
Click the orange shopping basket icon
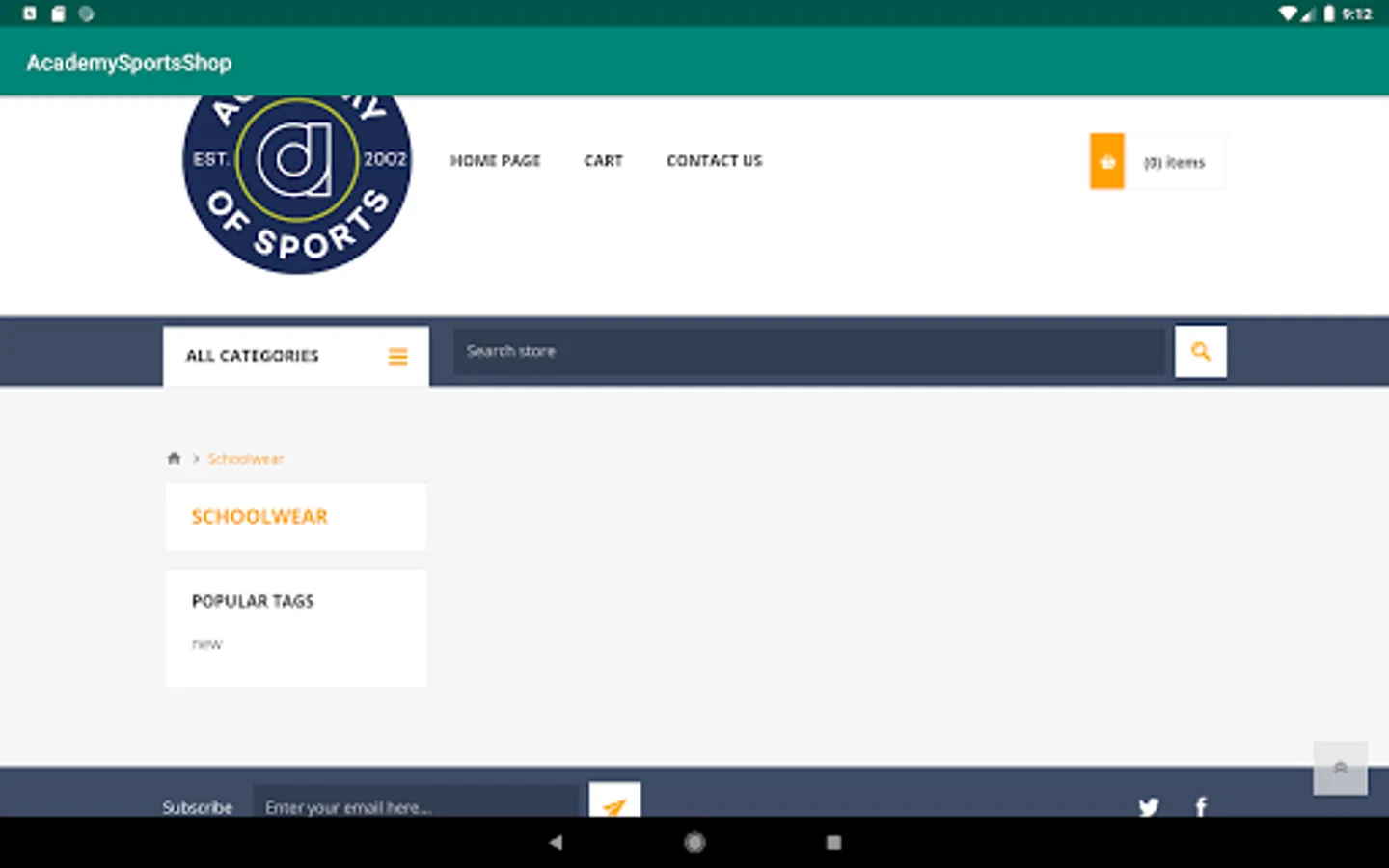click(1107, 161)
